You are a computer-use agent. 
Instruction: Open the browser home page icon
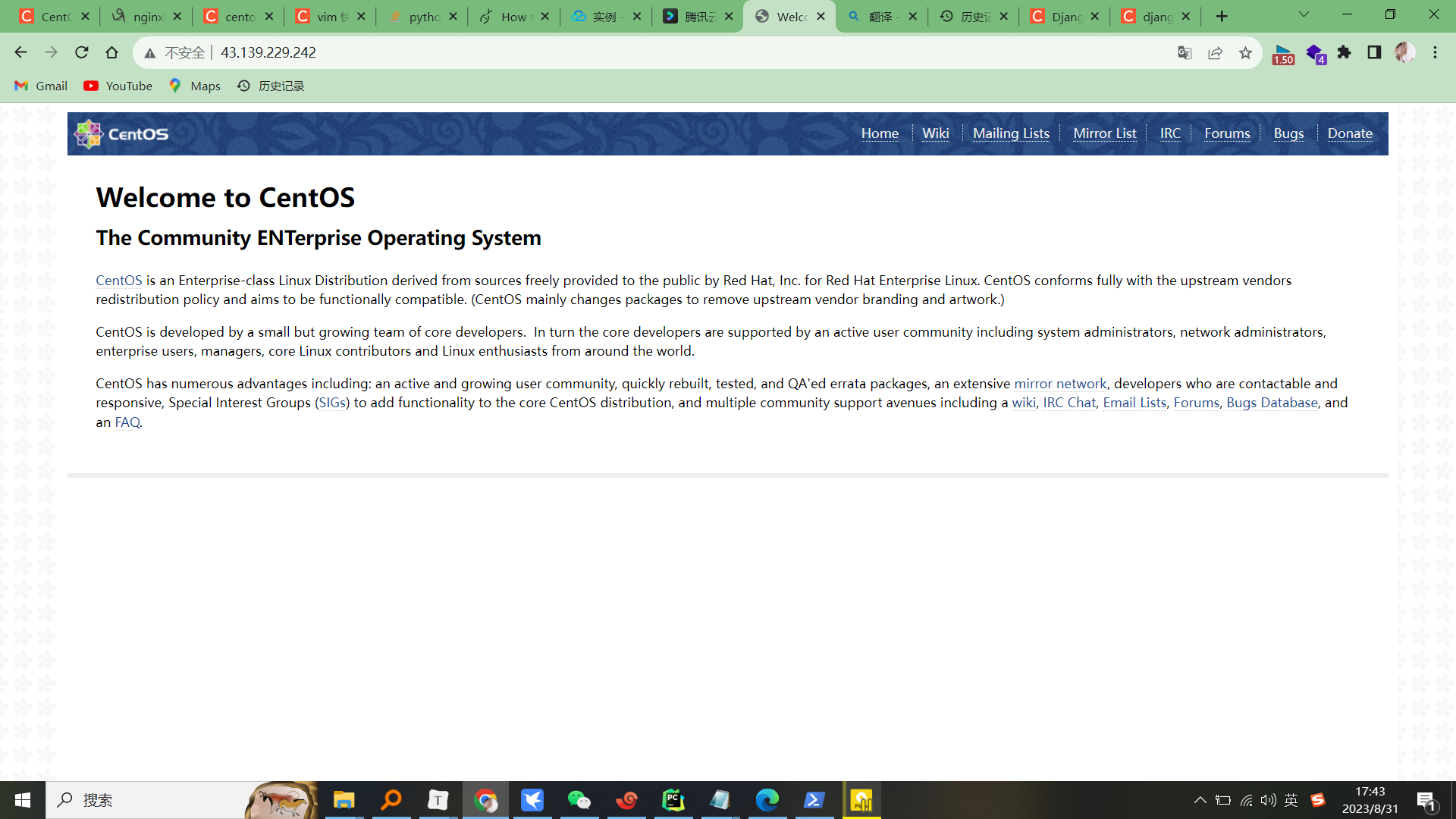pyautogui.click(x=111, y=52)
